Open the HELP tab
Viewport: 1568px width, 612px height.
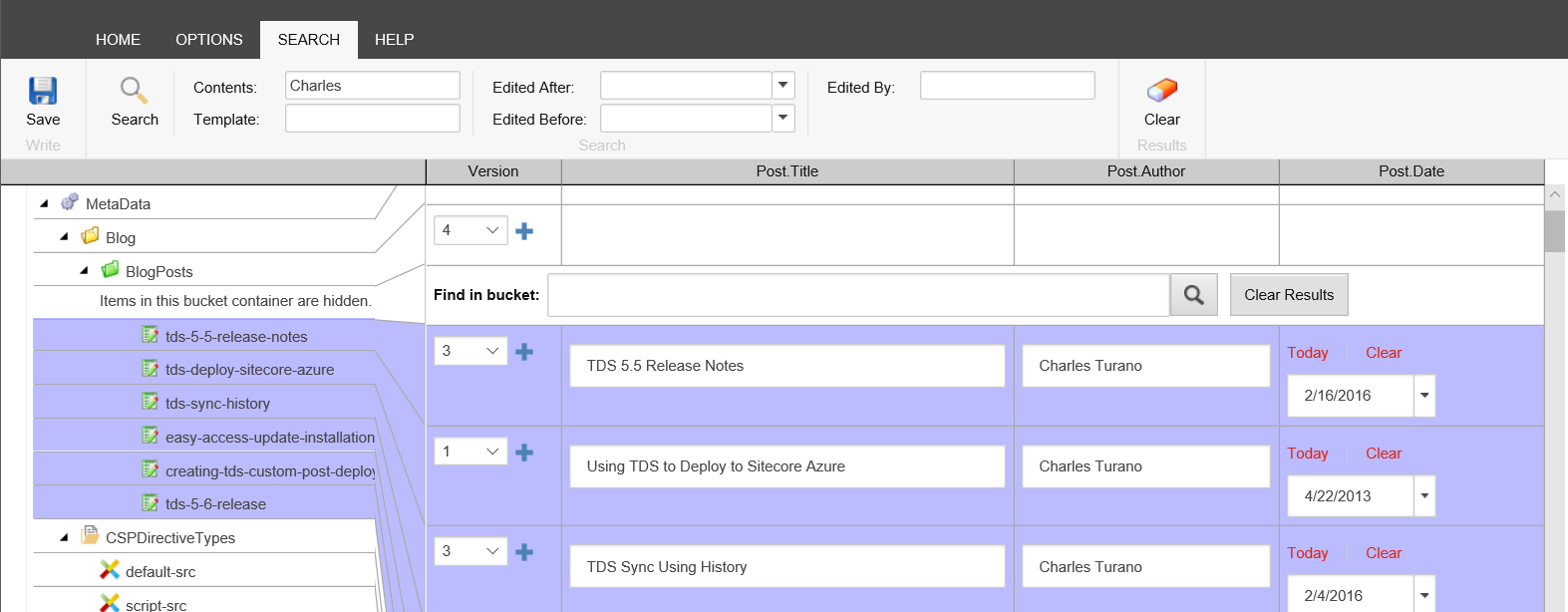394,40
